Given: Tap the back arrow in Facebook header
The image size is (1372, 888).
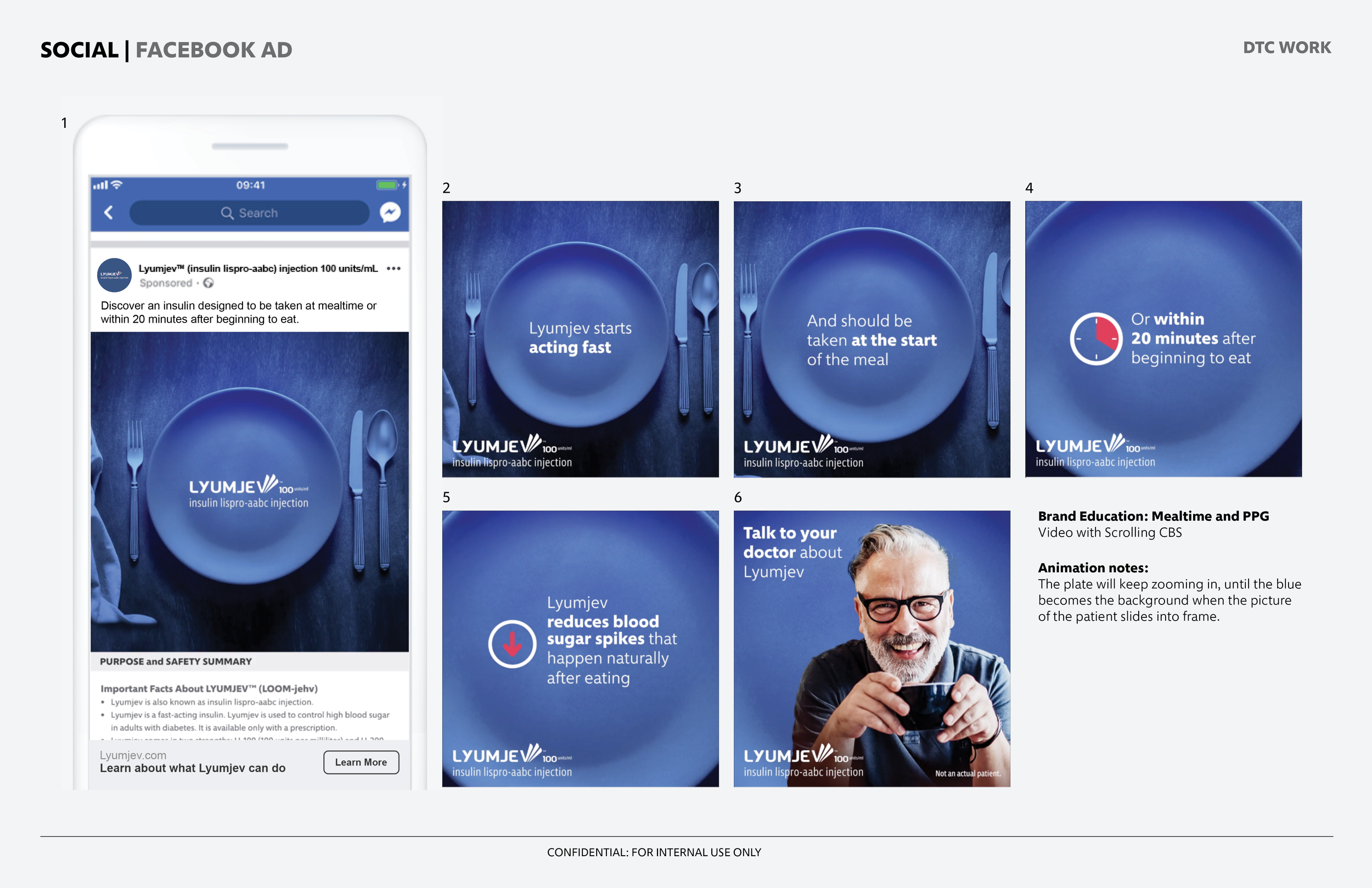Looking at the screenshot, I should (108, 213).
